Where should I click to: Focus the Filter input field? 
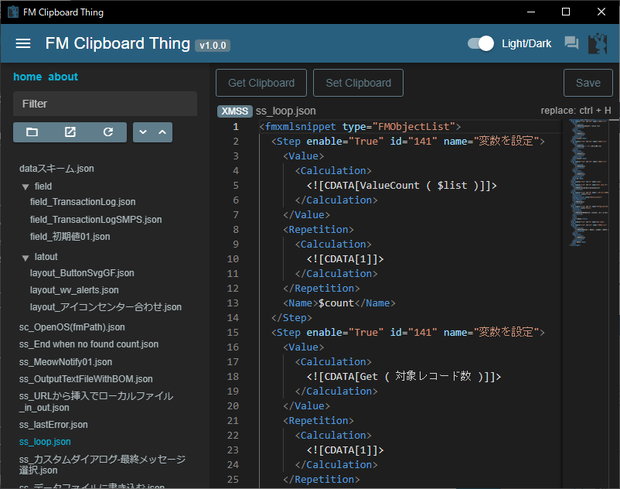coord(105,104)
